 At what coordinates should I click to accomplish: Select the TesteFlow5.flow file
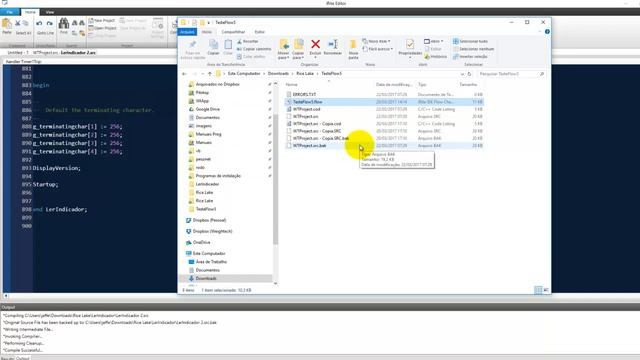click(384, 102)
